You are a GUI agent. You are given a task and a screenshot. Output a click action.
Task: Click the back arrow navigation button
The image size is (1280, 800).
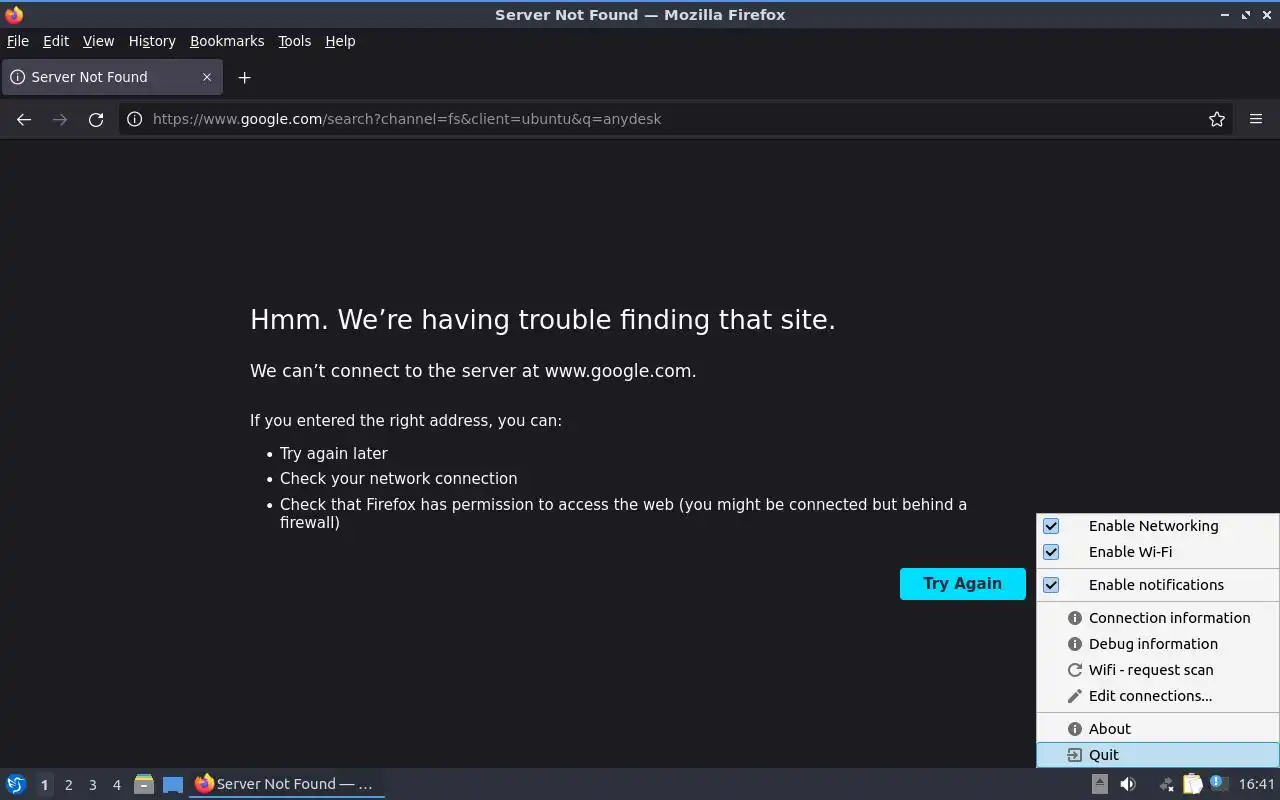coord(24,119)
